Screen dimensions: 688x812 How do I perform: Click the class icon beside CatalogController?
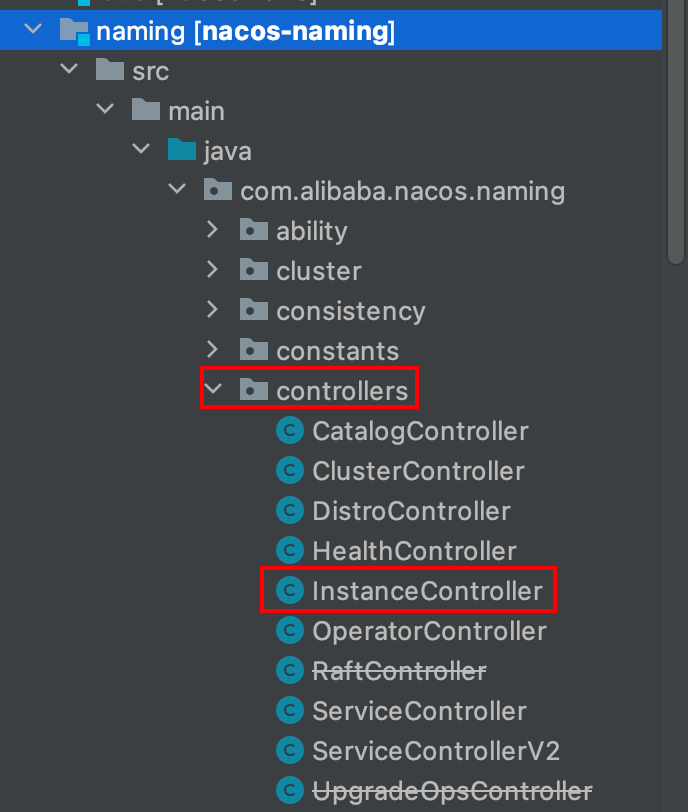click(290, 431)
